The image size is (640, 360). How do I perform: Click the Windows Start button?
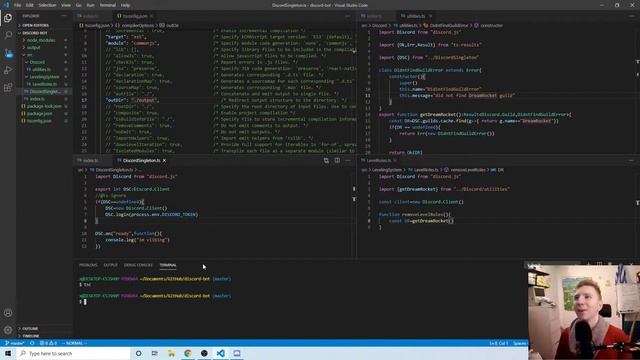click(8, 353)
